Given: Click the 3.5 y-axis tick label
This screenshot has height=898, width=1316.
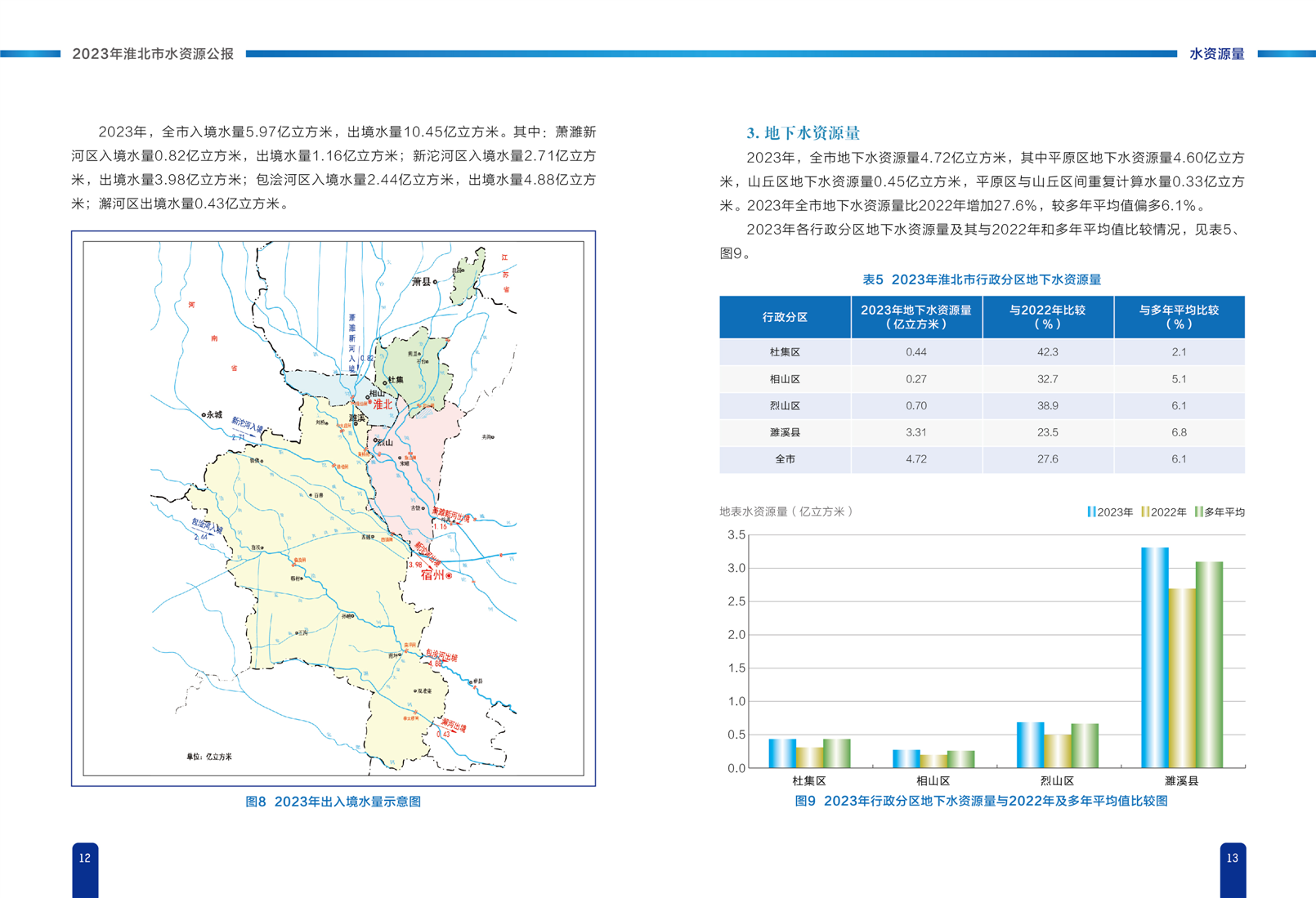Looking at the screenshot, I should click(736, 535).
